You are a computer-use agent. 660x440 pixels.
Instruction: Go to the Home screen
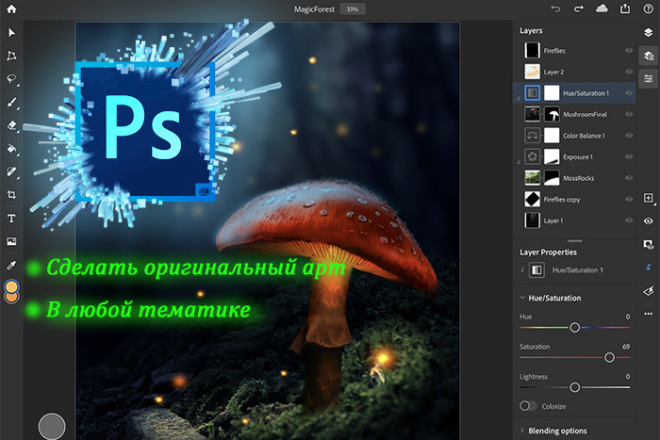tap(11, 9)
